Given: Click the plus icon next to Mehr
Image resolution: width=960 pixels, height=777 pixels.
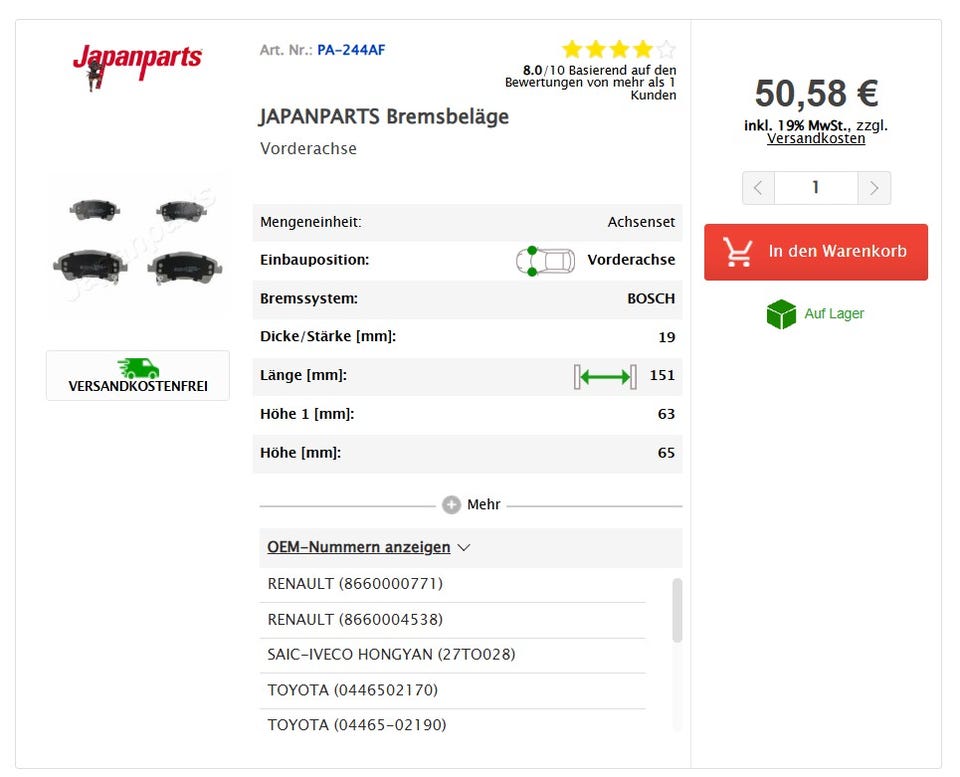Looking at the screenshot, I should point(451,505).
